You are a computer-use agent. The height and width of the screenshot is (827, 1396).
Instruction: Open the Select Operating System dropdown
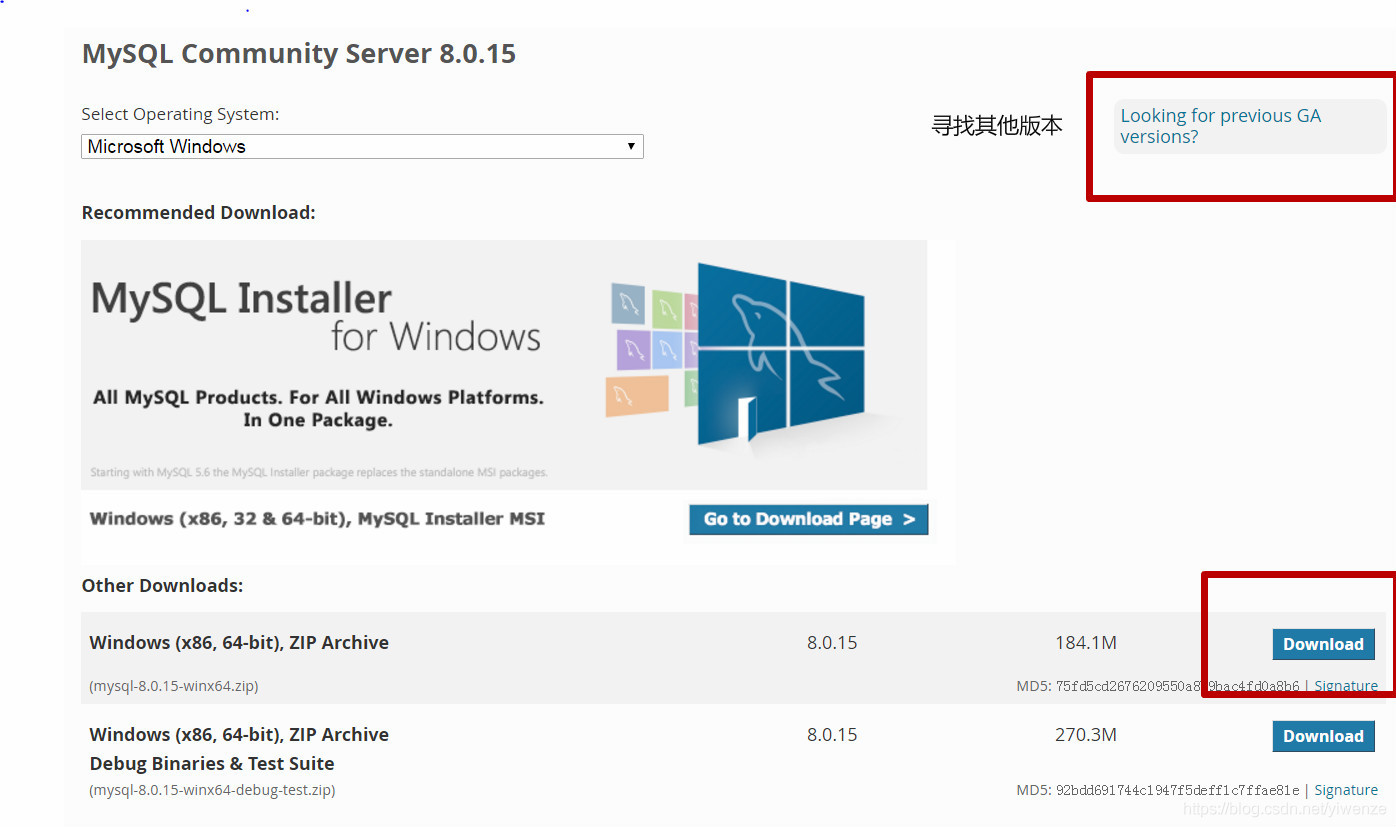(362, 146)
